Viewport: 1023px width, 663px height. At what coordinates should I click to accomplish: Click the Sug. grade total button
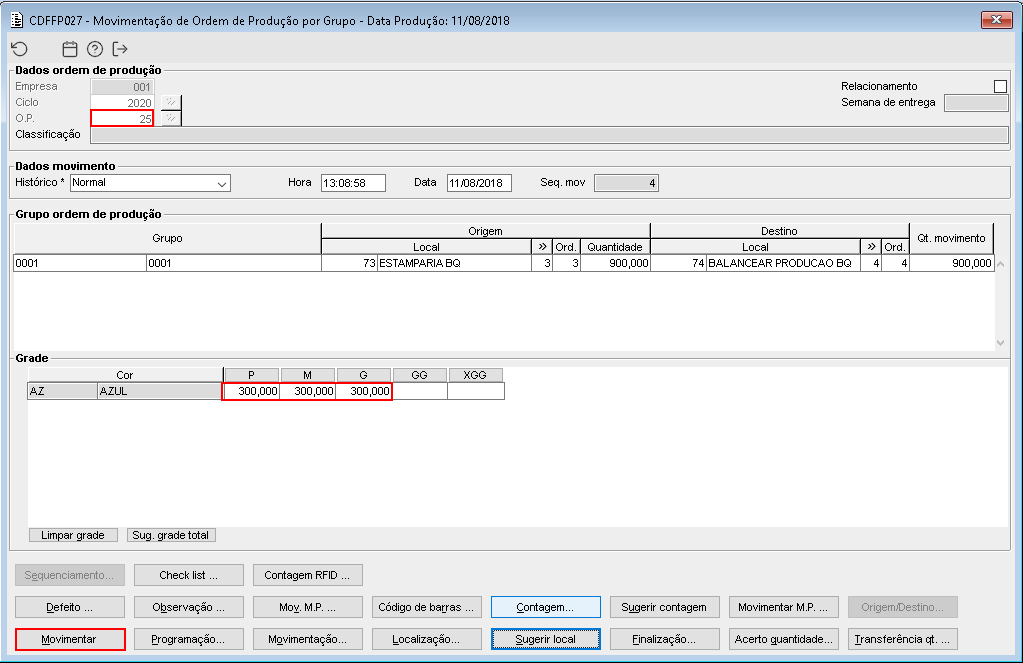pyautogui.click(x=171, y=535)
